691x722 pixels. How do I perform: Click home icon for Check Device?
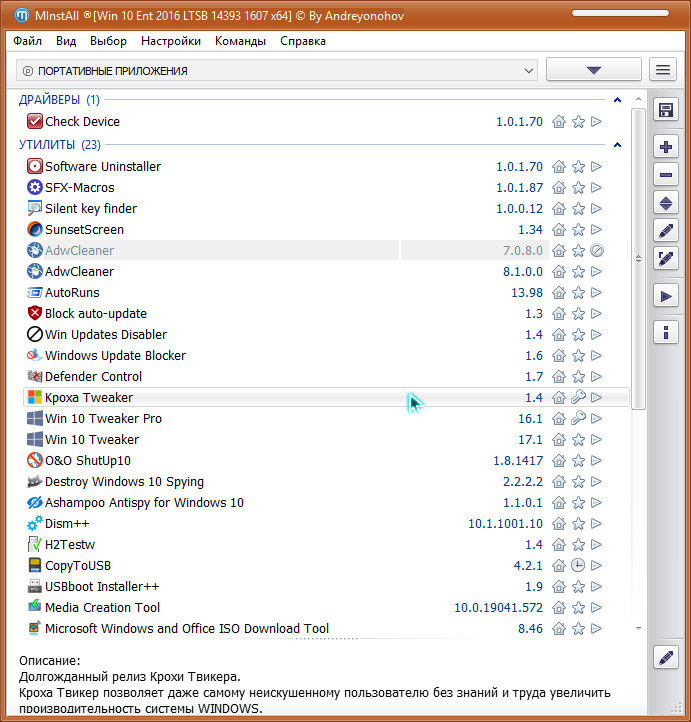(x=559, y=122)
